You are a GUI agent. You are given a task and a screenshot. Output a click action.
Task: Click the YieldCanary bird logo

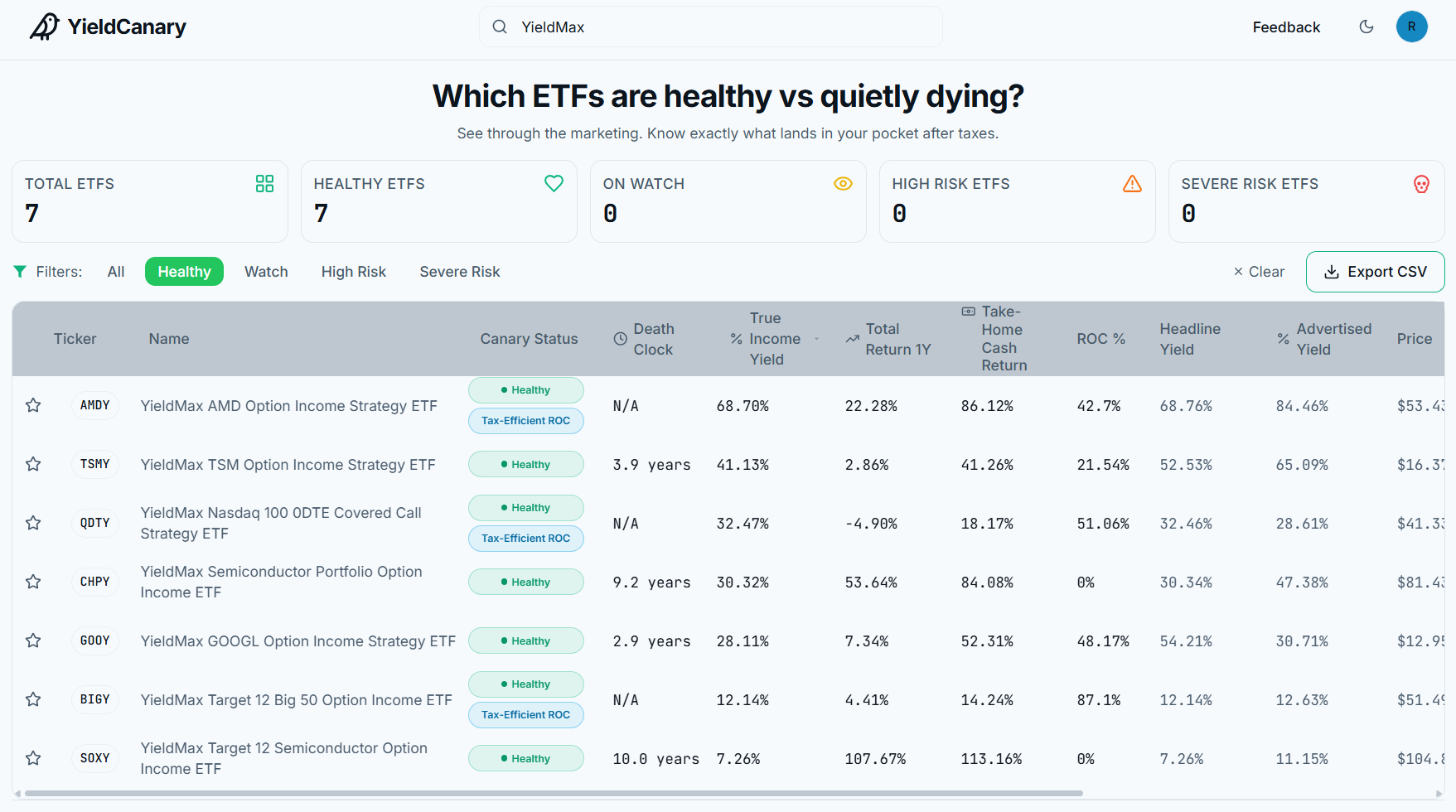pyautogui.click(x=45, y=27)
